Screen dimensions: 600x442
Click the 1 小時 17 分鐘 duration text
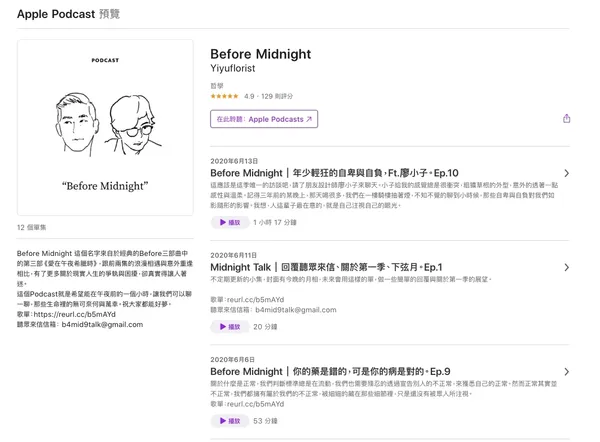[275, 222]
